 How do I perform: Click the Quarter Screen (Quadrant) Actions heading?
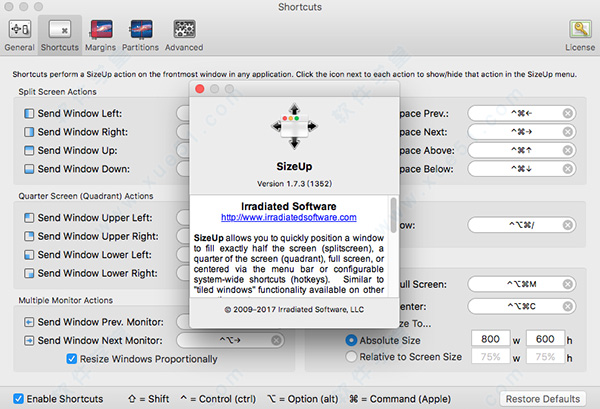click(86, 196)
